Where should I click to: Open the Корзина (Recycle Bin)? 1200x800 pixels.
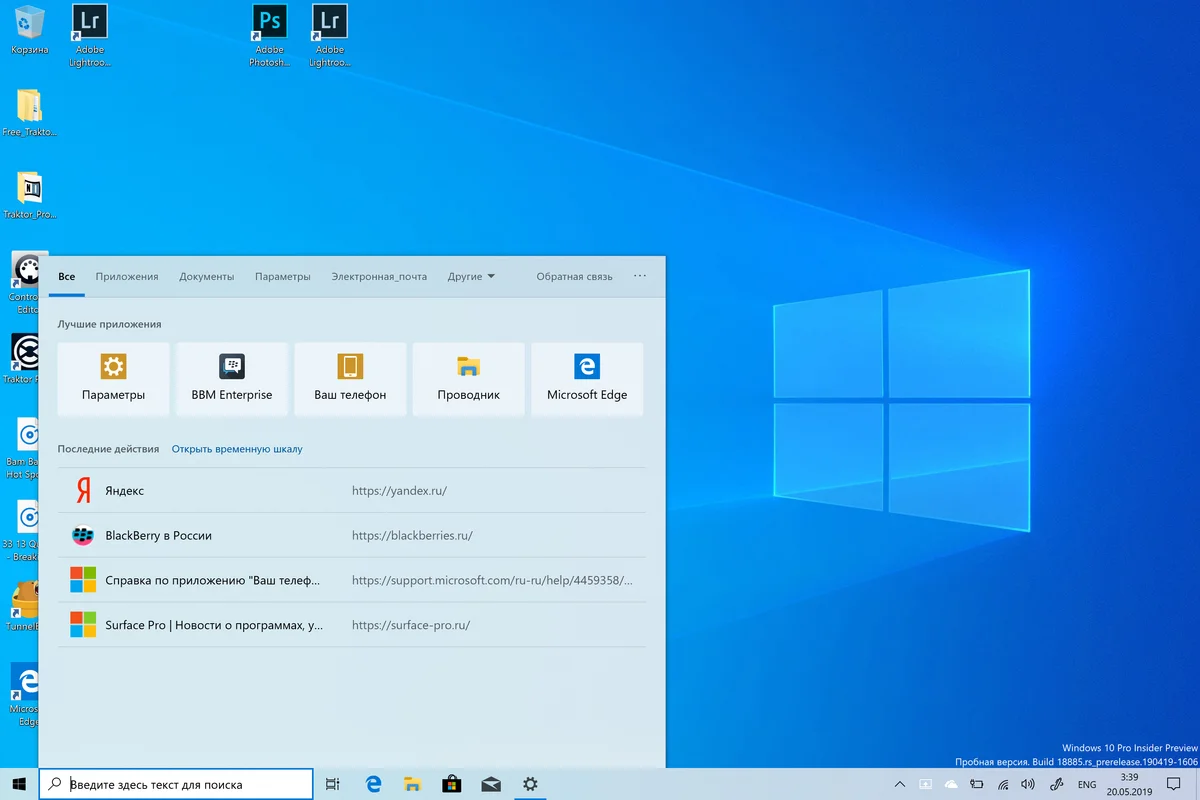coord(29,20)
